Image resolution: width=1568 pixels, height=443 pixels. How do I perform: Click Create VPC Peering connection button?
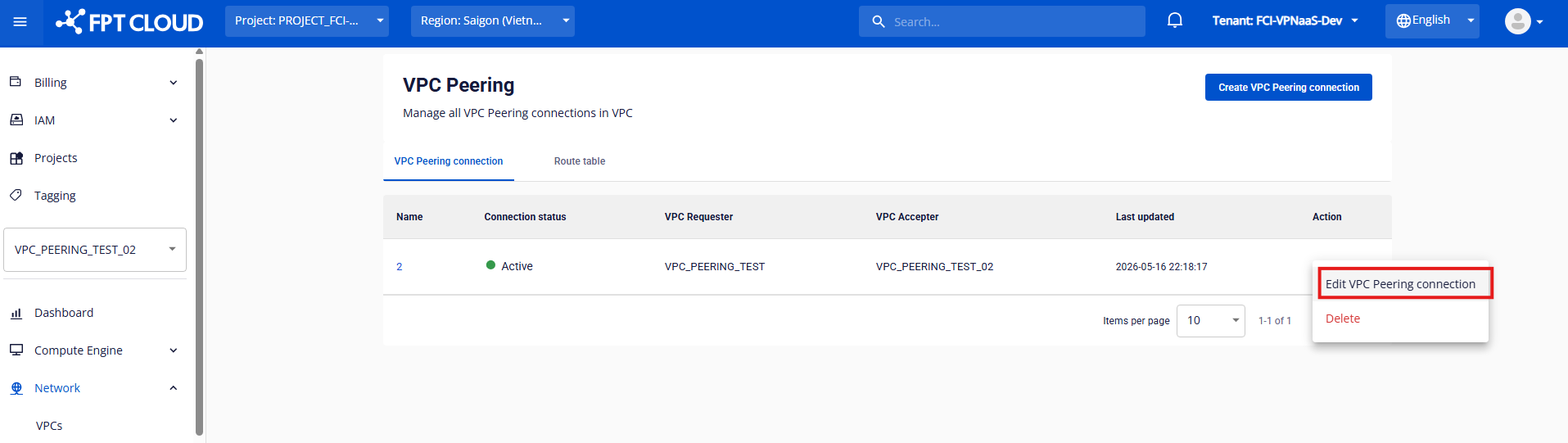[1288, 88]
